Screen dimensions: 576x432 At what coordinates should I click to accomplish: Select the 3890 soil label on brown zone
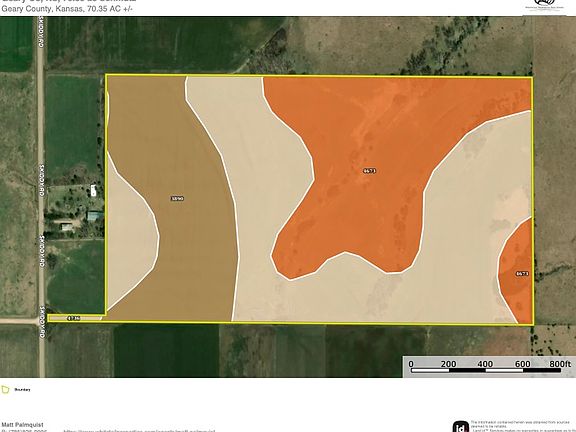[177, 199]
